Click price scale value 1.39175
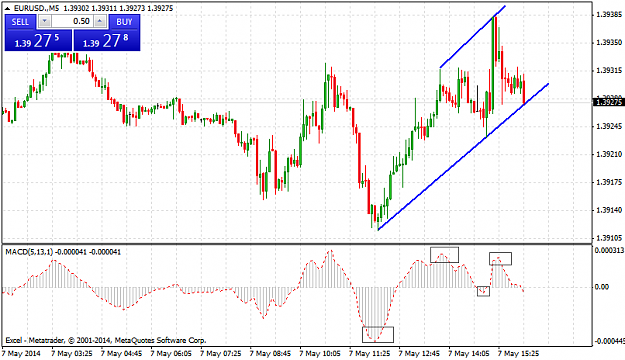Image resolution: width=625 pixels, height=360 pixels. (609, 182)
